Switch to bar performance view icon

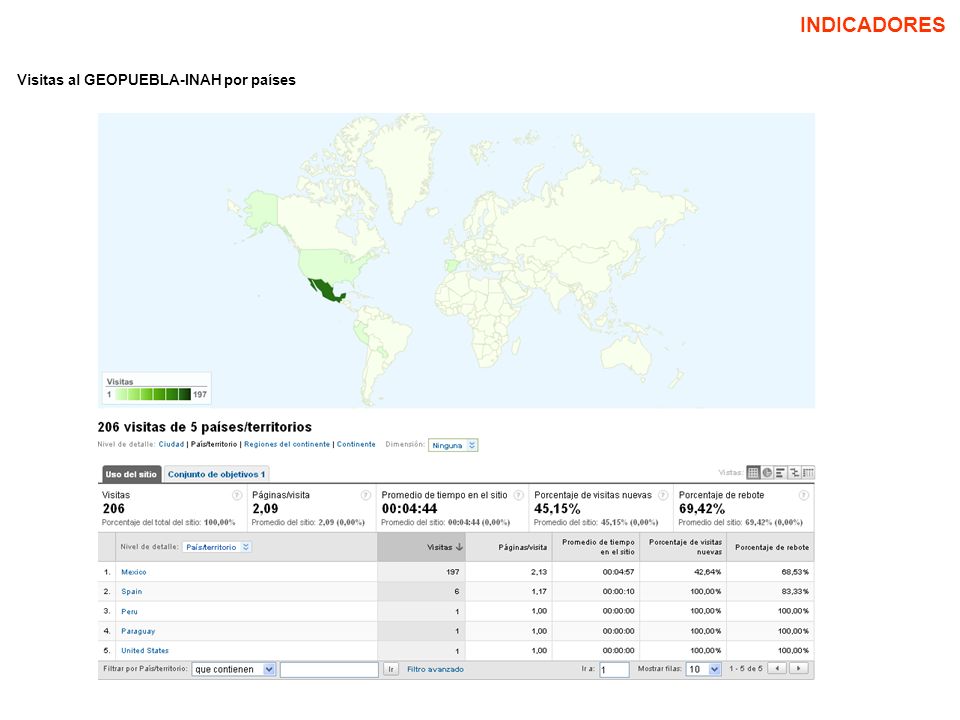coord(780,472)
